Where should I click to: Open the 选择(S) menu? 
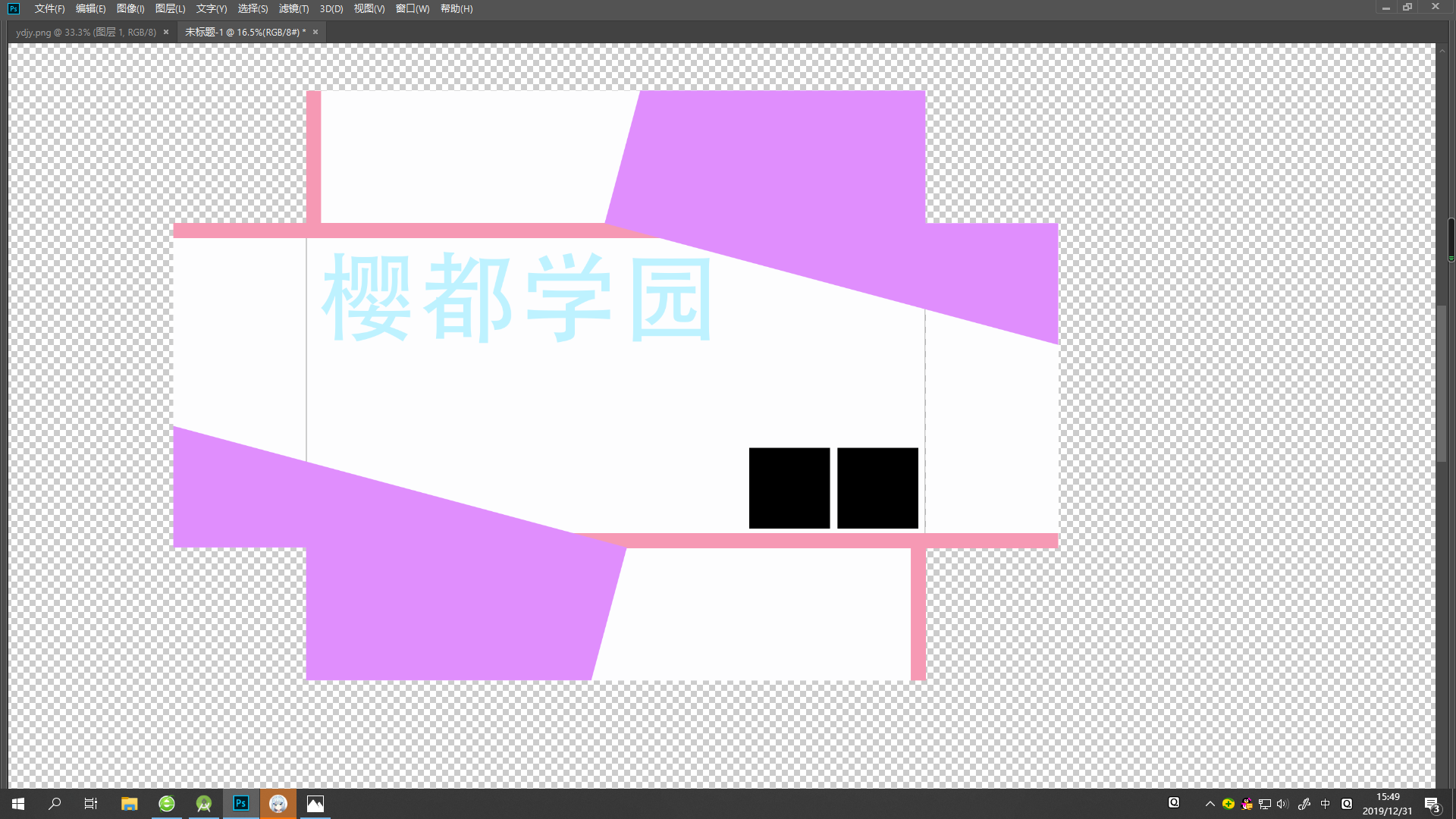(x=253, y=9)
